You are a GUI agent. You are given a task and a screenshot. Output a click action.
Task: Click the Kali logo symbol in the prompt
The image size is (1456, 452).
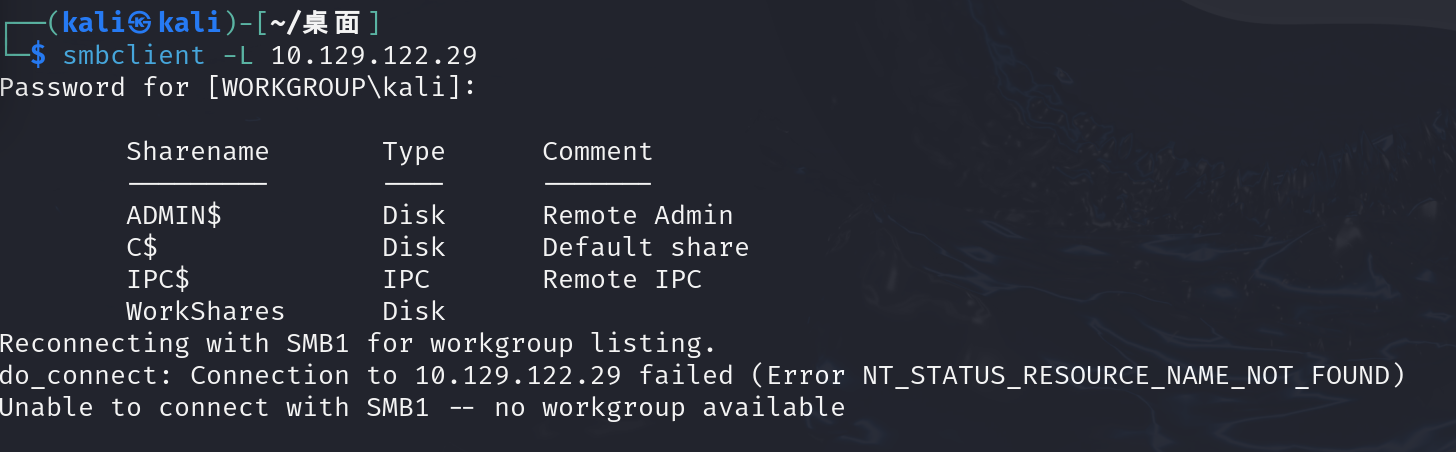click(141, 23)
